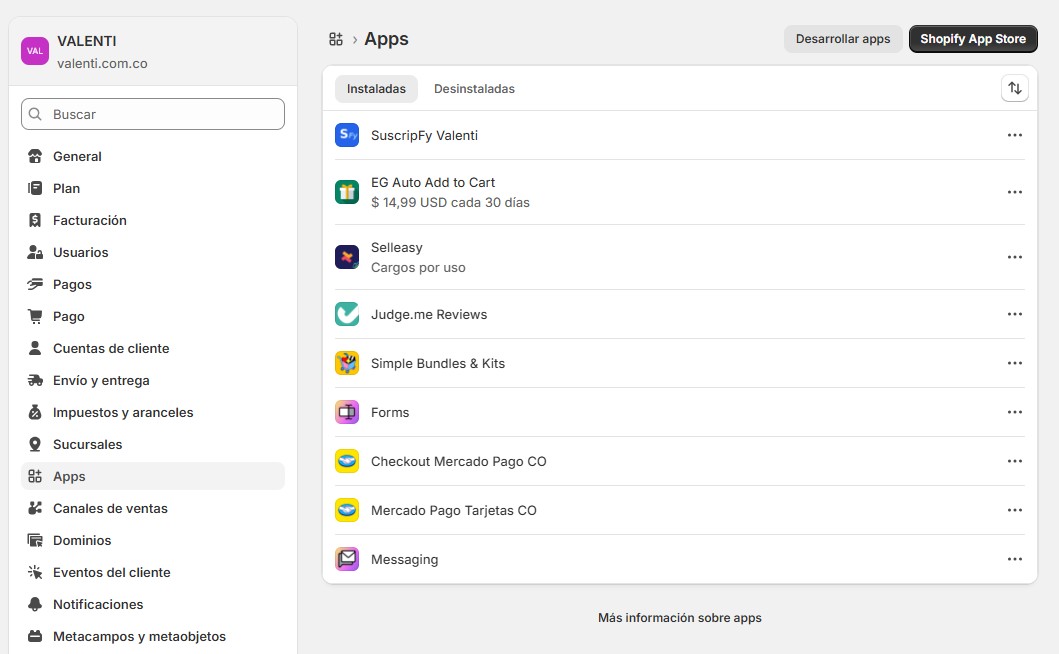The width and height of the screenshot is (1059, 654).
Task: Click the Checkout Mercado Pago CO icon
Action: point(347,461)
